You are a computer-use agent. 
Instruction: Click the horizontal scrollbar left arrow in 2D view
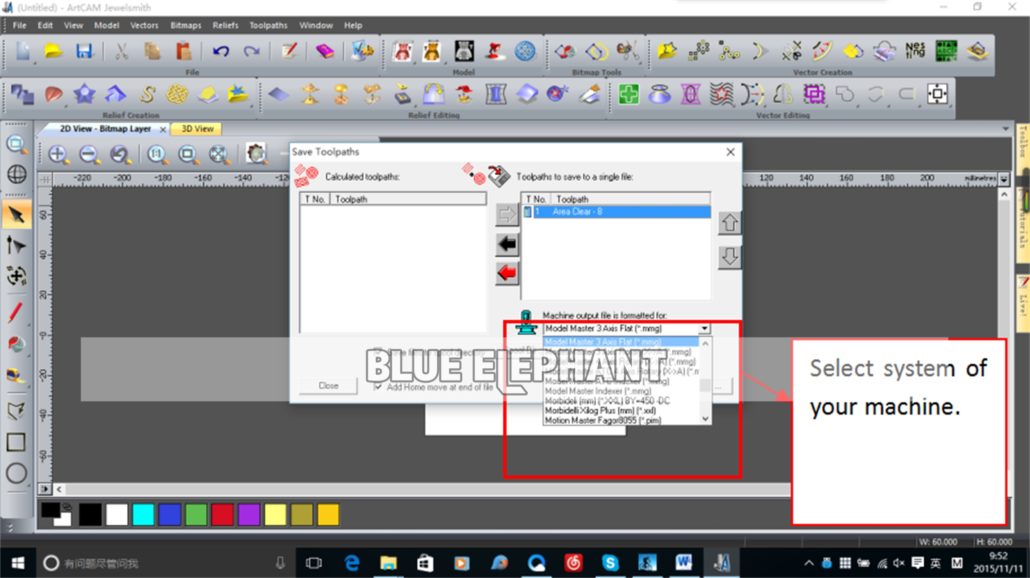pos(59,489)
